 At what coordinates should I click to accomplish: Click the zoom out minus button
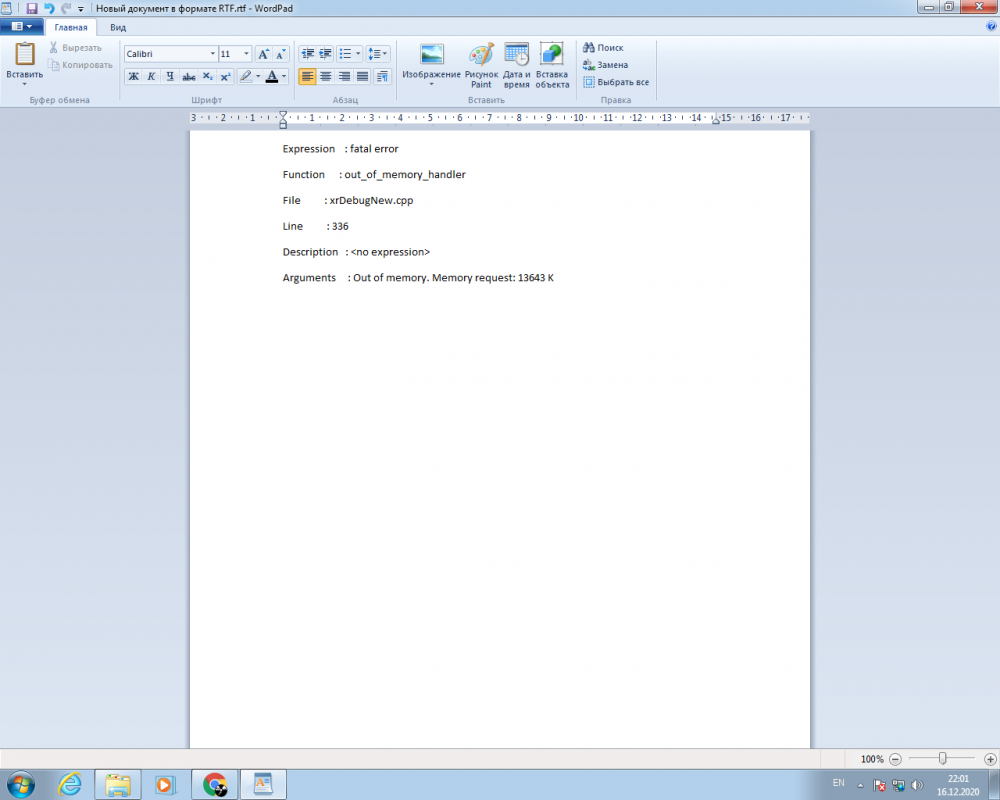pyautogui.click(x=895, y=759)
